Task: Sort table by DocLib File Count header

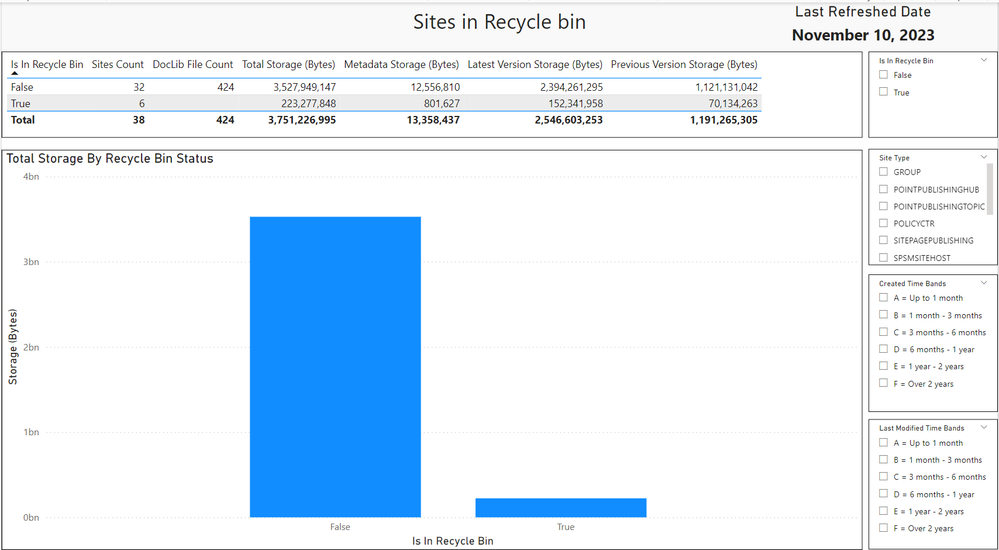Action: point(193,64)
